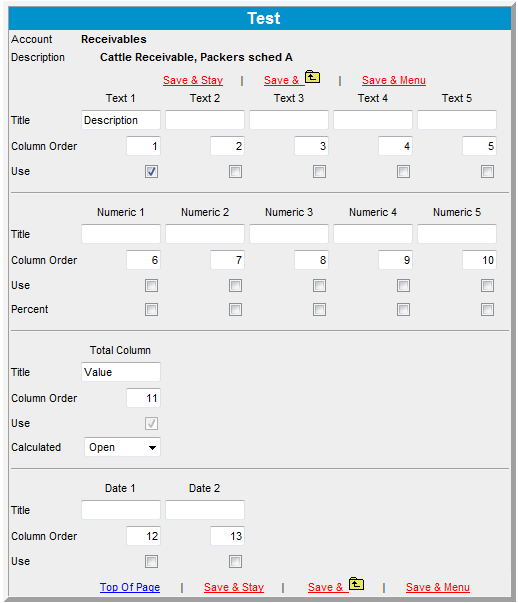Click the Numeric 4 Title input field
518x603 pixels.
pyautogui.click(x=373, y=234)
